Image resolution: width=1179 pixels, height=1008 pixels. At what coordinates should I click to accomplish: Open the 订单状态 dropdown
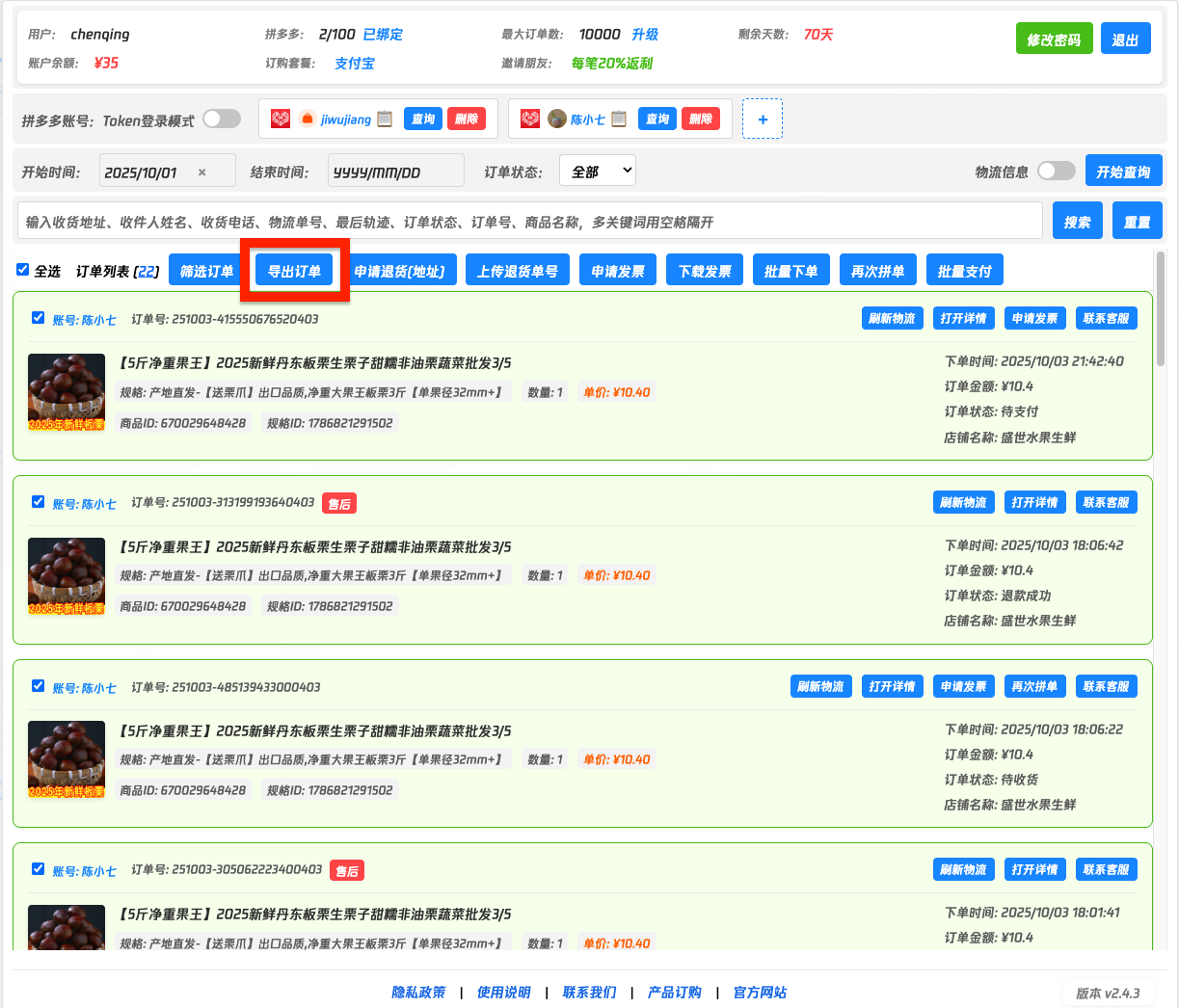click(x=598, y=172)
